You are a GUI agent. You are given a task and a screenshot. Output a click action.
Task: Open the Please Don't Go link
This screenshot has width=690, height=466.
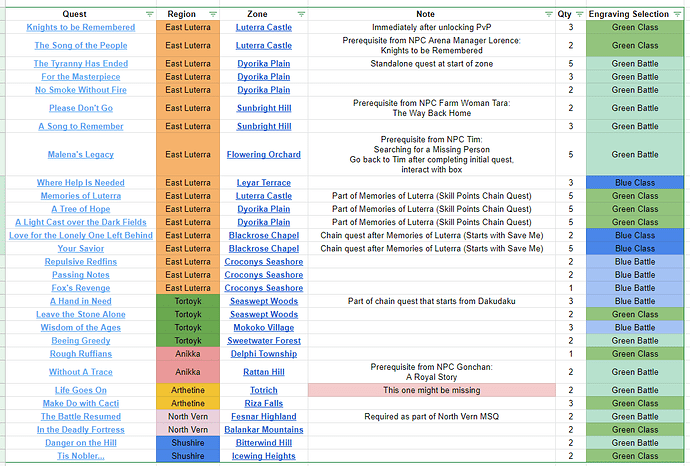81,108
